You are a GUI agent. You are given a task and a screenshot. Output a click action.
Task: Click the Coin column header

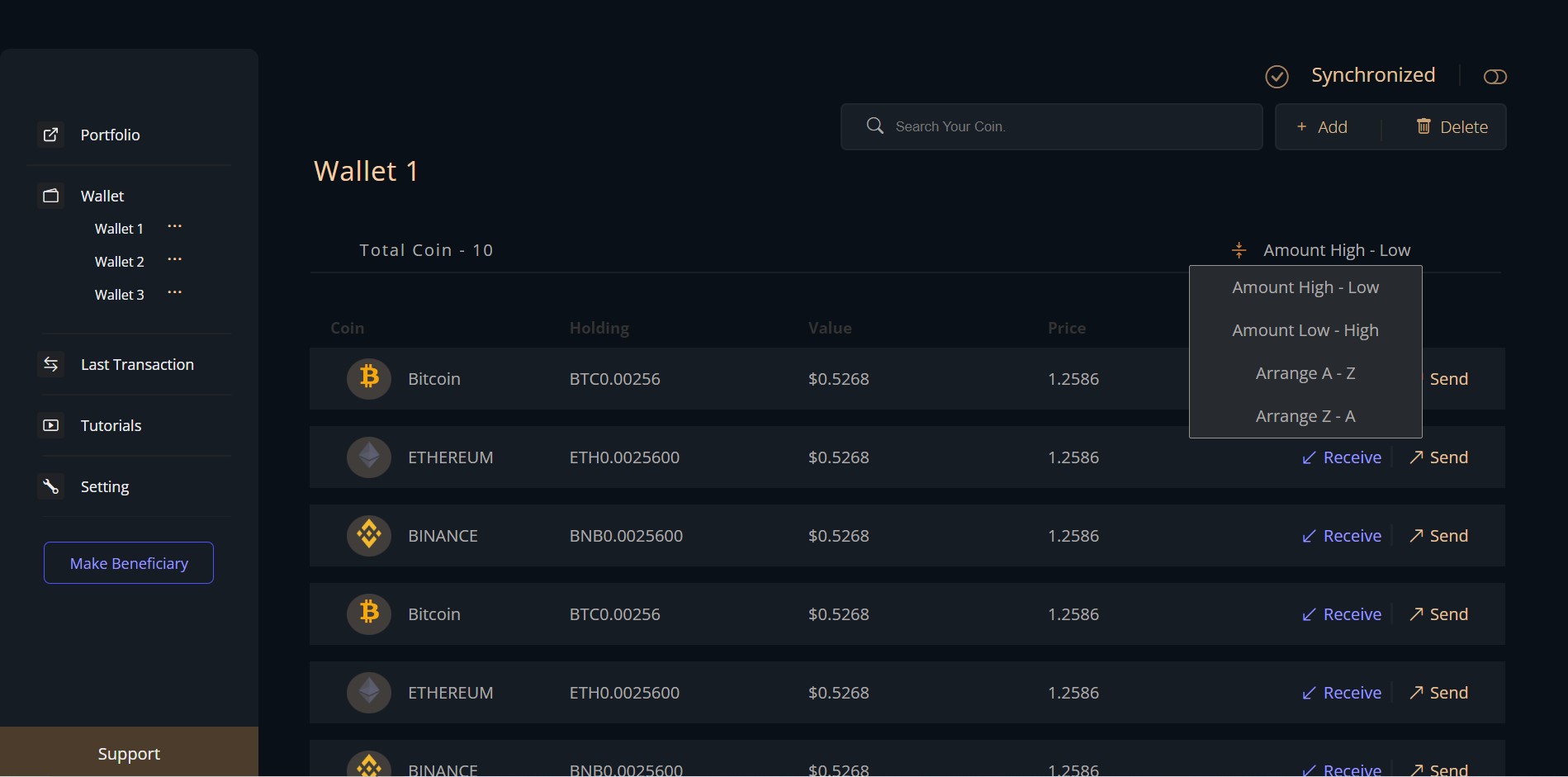click(347, 328)
